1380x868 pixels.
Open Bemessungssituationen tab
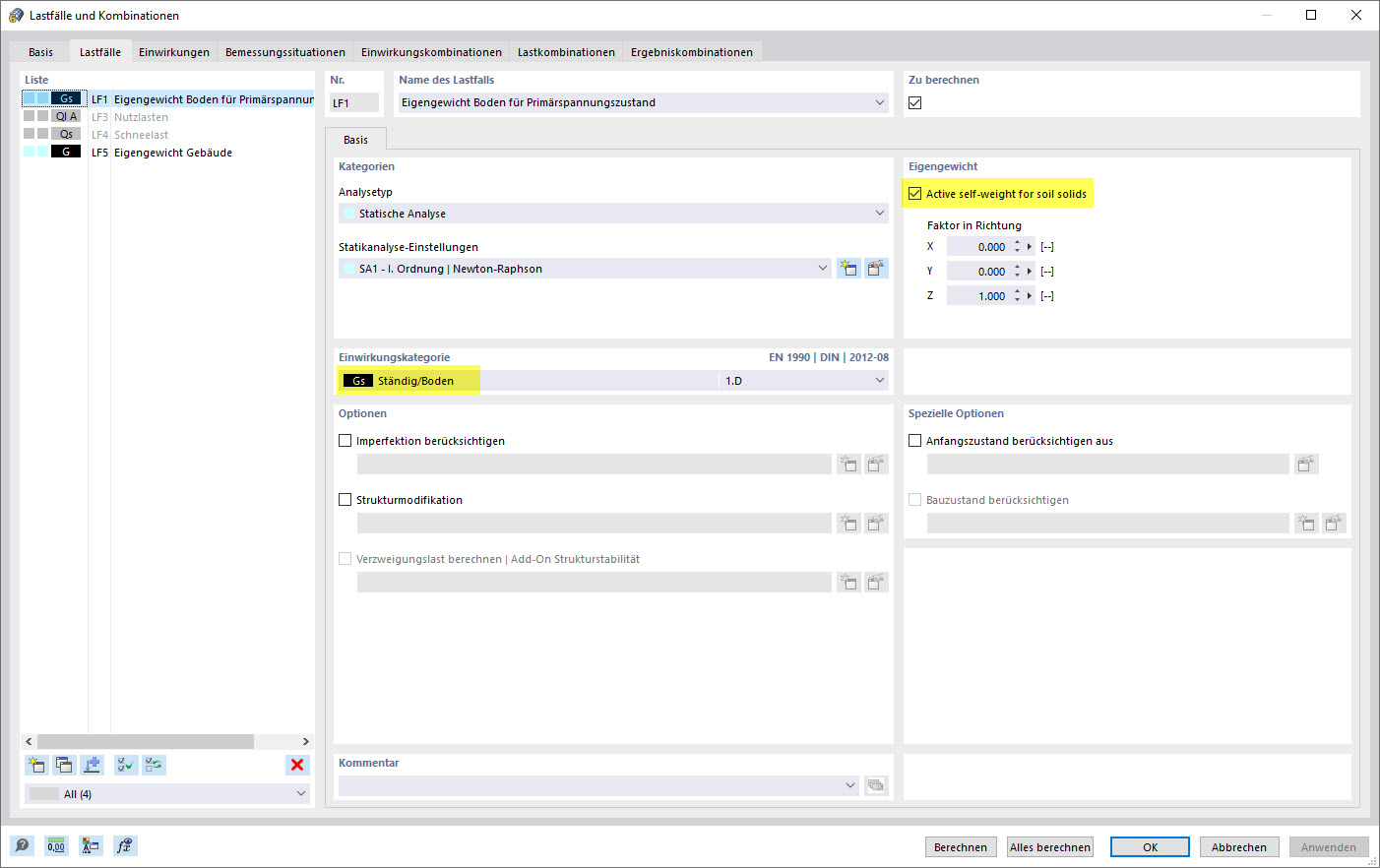pos(285,52)
